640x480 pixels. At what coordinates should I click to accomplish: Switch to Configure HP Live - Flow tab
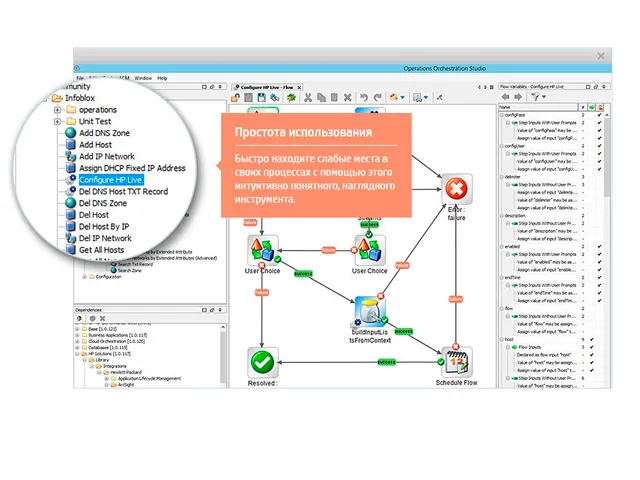coord(267,86)
